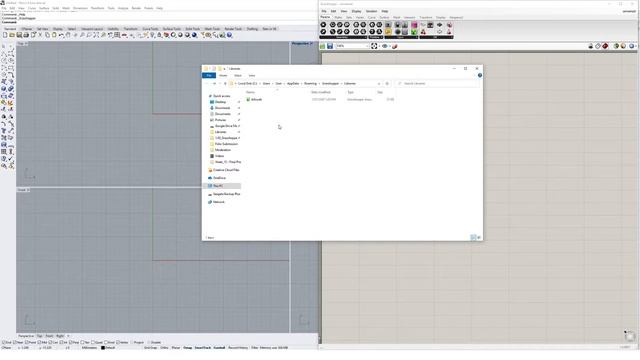Screen dimensions: 640x360
Task: Click File Explorer Up arrow navigation icon
Action: tap(225, 83)
